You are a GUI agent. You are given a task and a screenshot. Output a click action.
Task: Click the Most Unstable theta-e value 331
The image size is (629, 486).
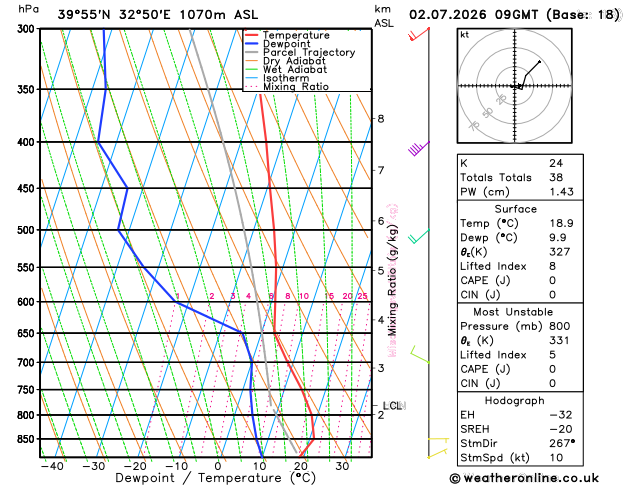point(560,340)
